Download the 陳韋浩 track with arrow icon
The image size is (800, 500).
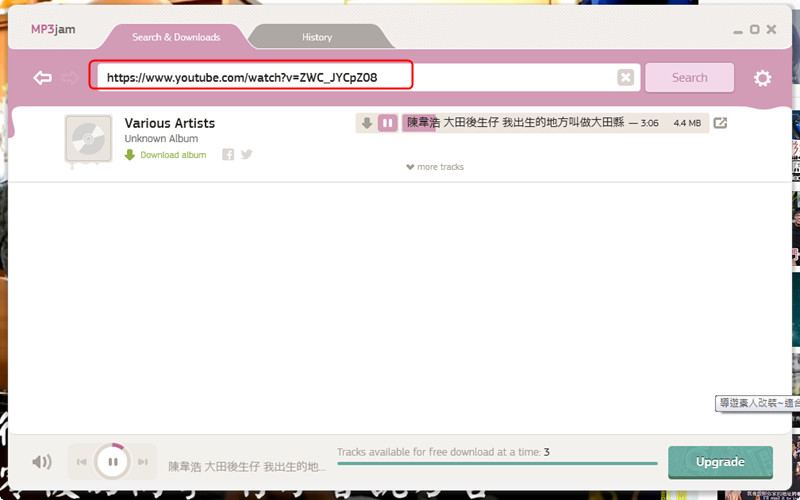[366, 123]
